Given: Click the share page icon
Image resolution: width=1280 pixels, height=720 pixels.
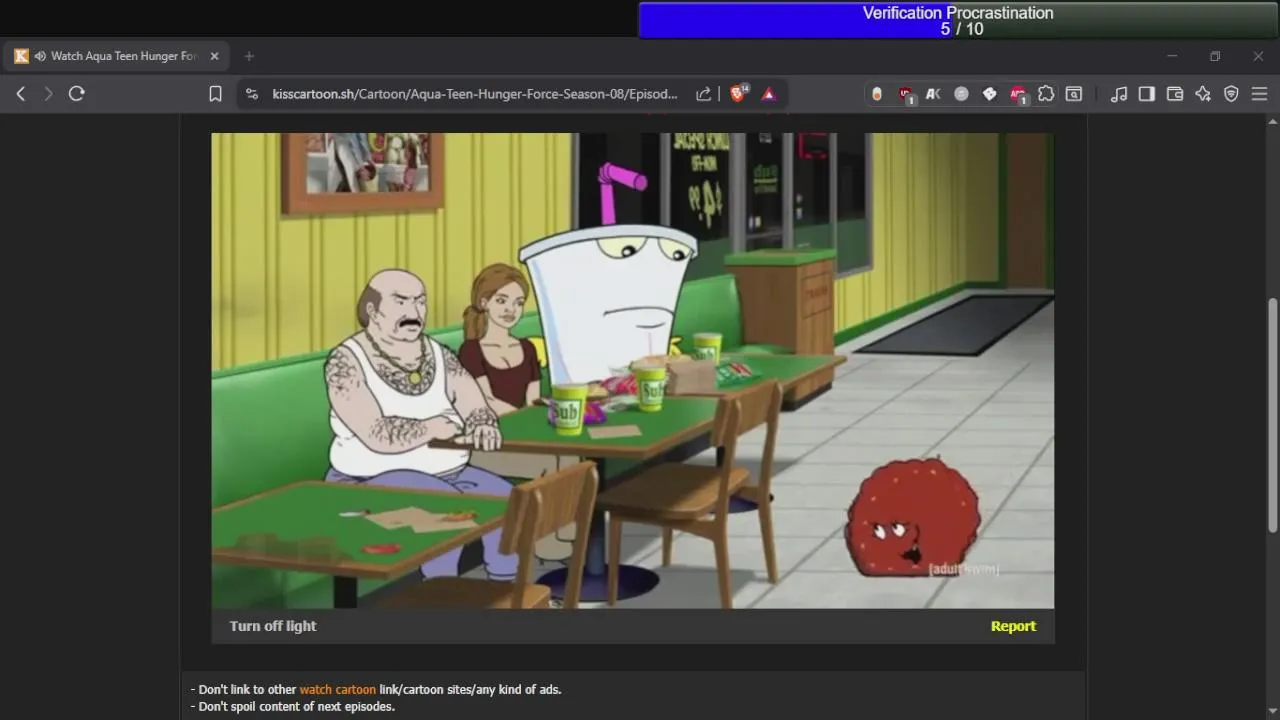Looking at the screenshot, I should click(703, 94).
